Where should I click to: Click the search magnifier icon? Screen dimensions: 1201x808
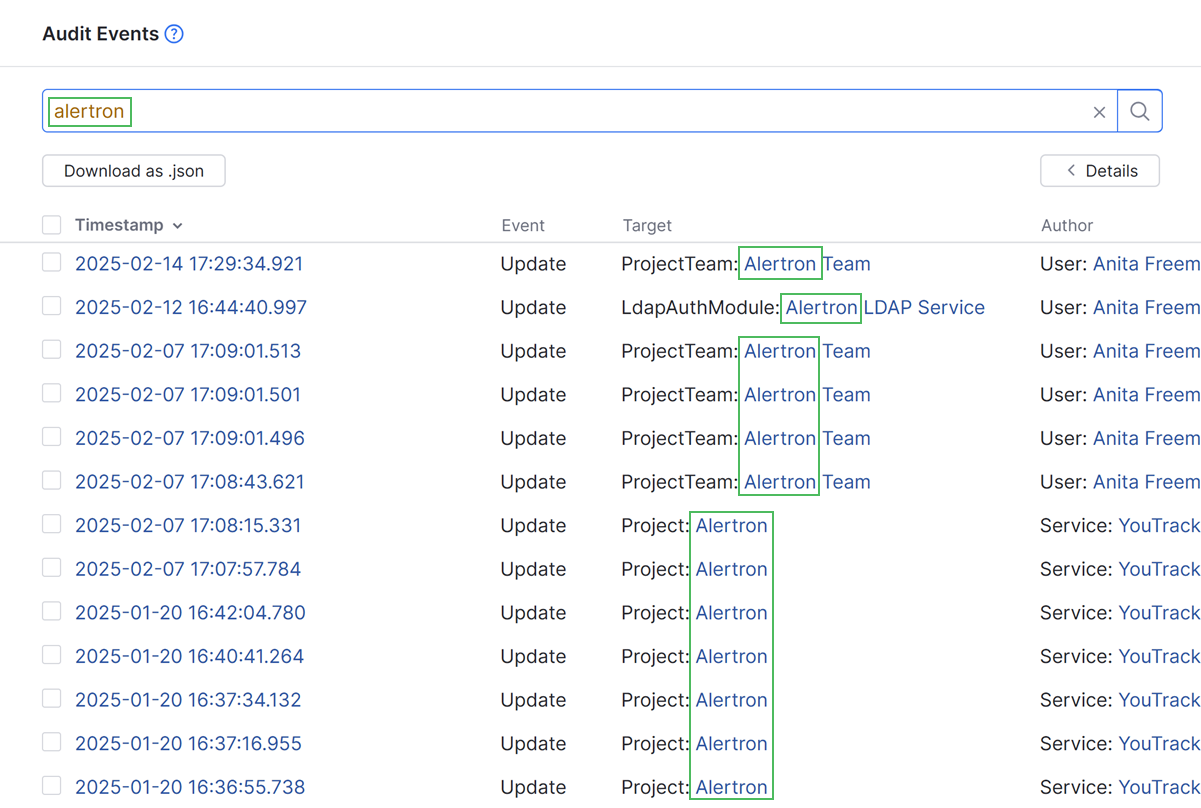(x=1139, y=111)
